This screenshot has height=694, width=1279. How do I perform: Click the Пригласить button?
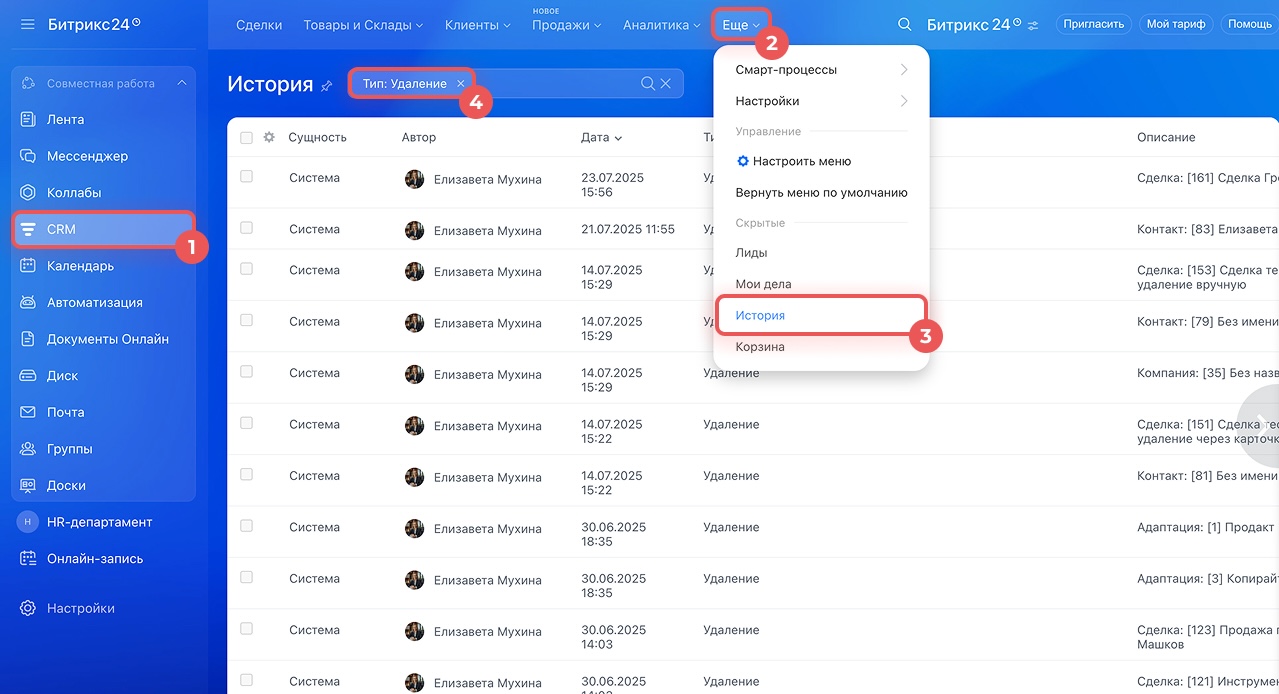1093,24
